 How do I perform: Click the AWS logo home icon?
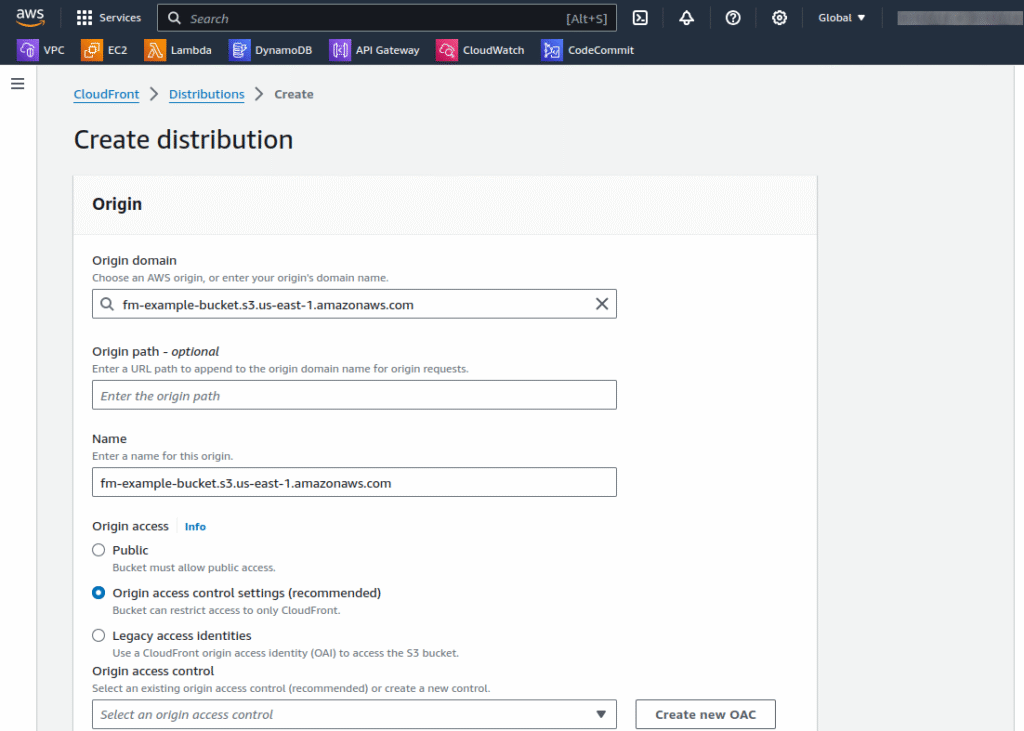pos(30,18)
